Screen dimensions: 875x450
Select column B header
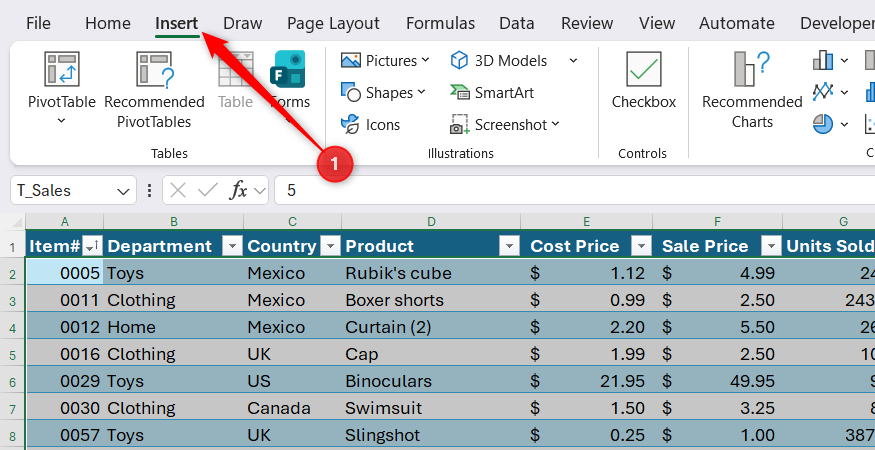point(174,222)
